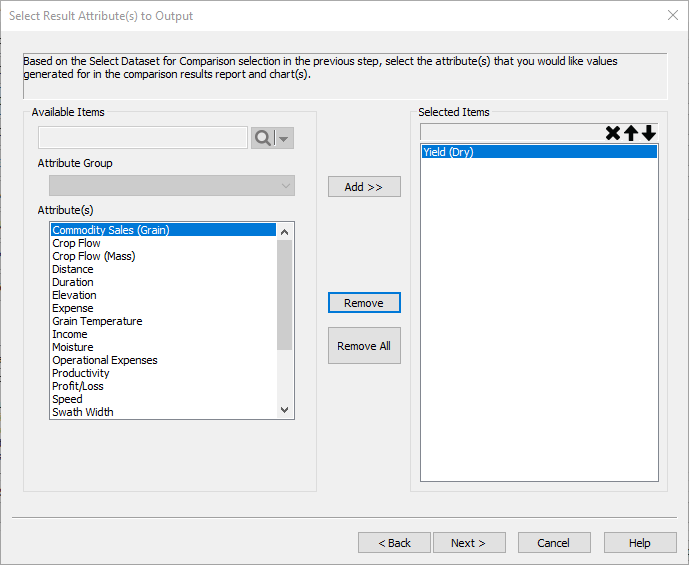Viewport: 689px width, 565px height.
Task: Select the Productivity attribute
Action: 163,373
